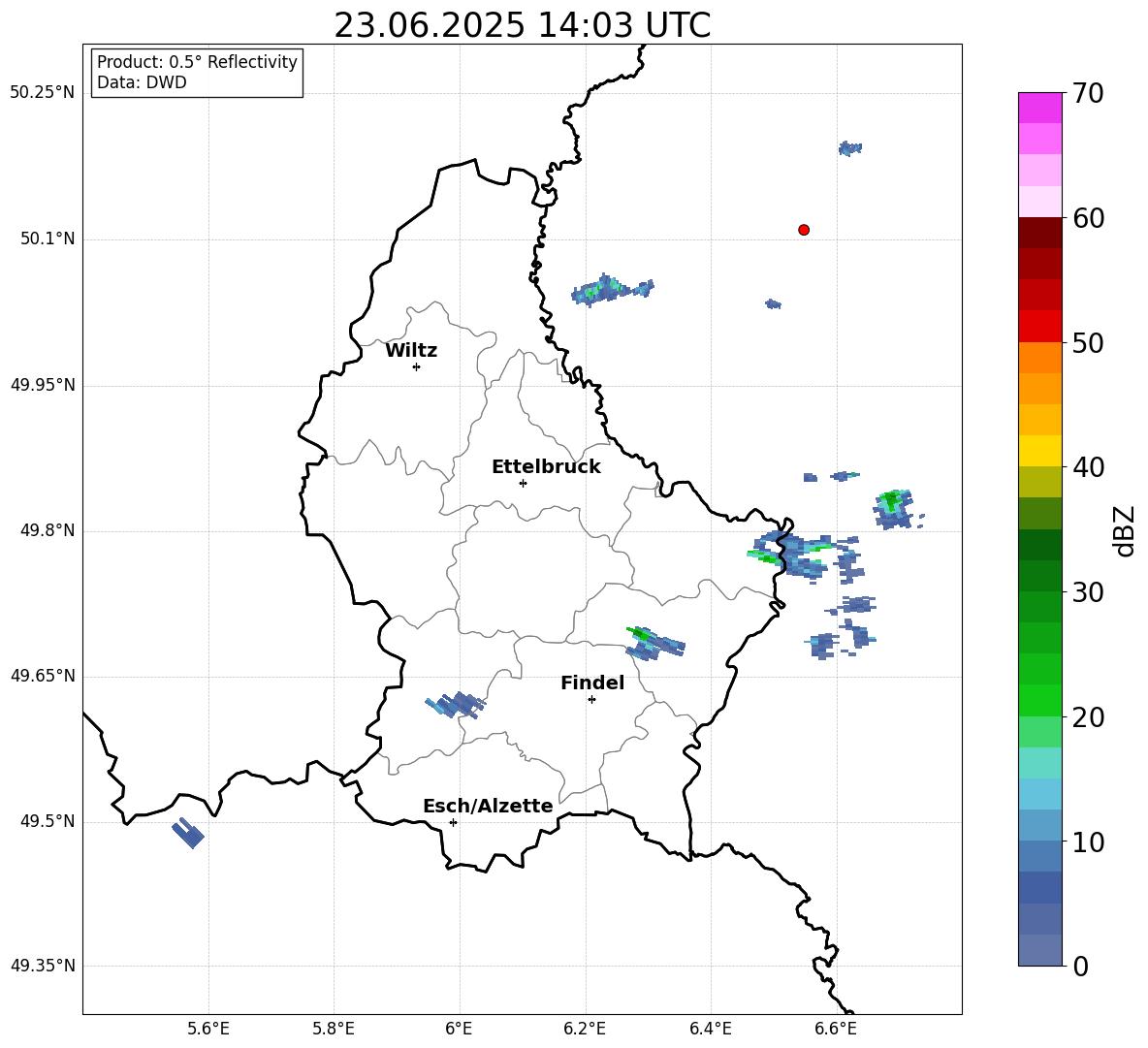1148x1048 pixels.
Task: Click the Findel station label
Action: (x=592, y=683)
